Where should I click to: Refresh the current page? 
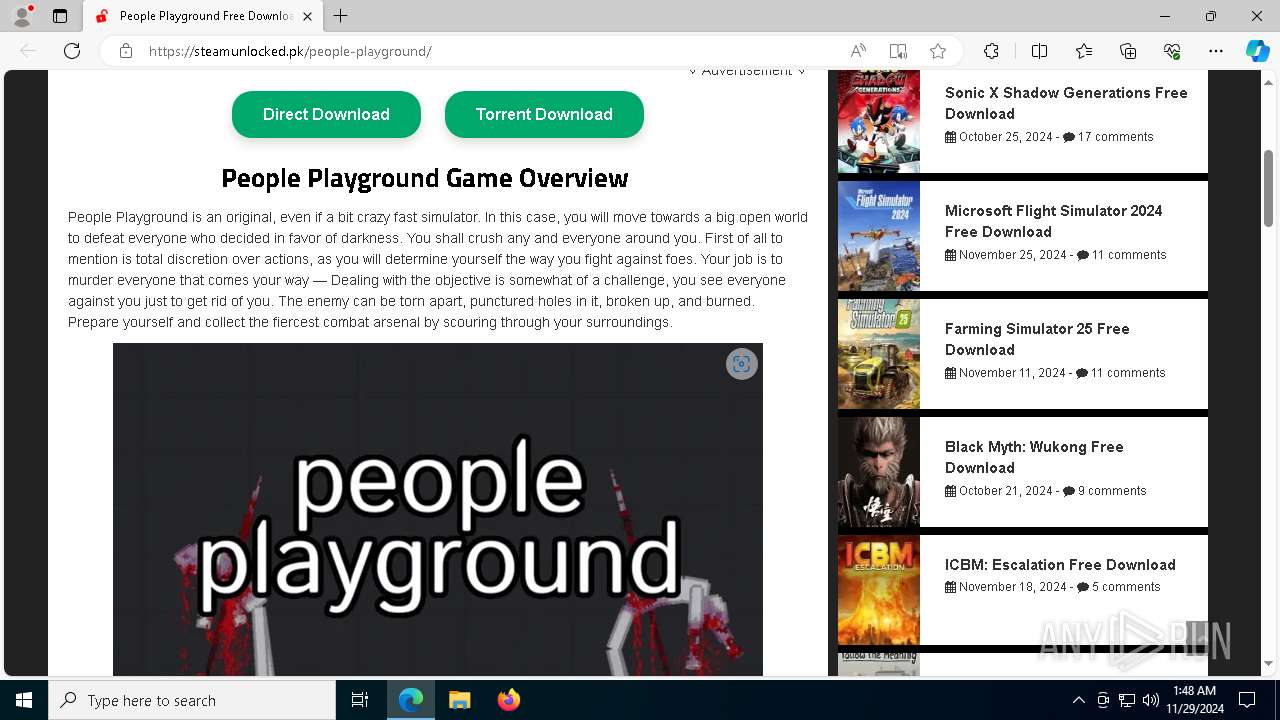[x=72, y=51]
